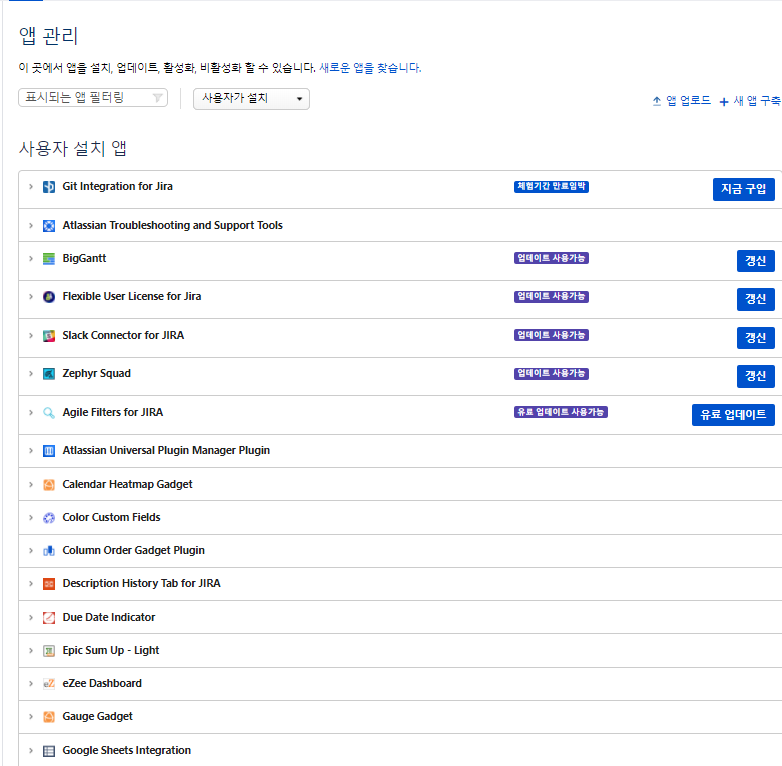Image resolution: width=782 pixels, height=766 pixels.
Task: Click the Epic Sum Up - Light icon
Action: [49, 651]
